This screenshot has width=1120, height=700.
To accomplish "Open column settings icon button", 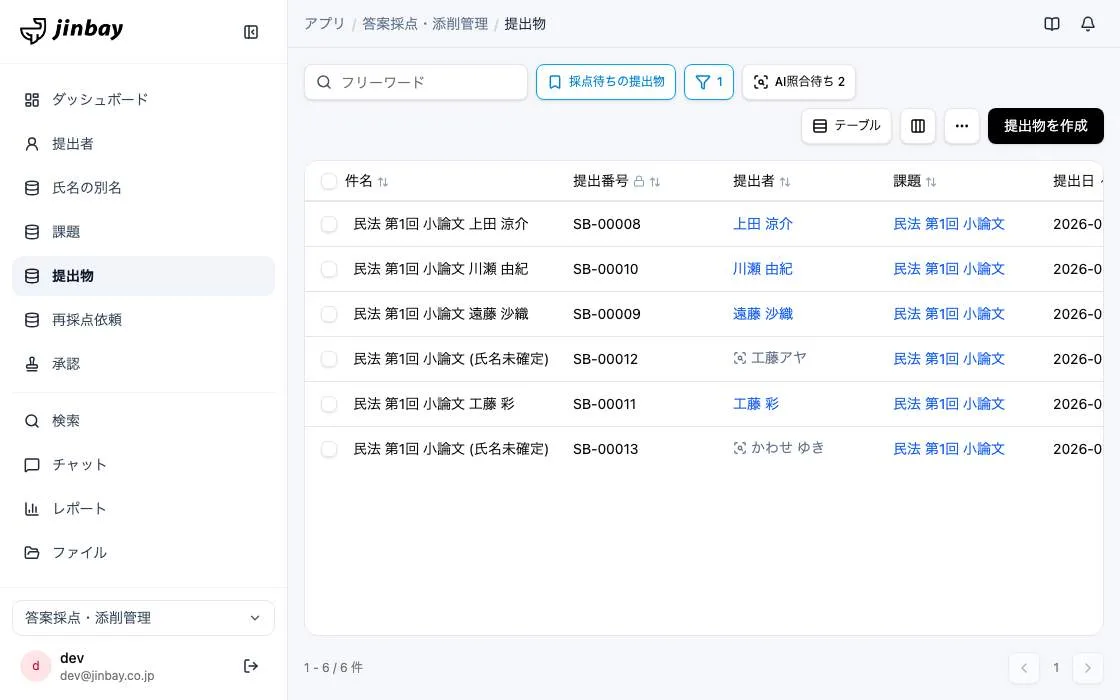I will 918,126.
